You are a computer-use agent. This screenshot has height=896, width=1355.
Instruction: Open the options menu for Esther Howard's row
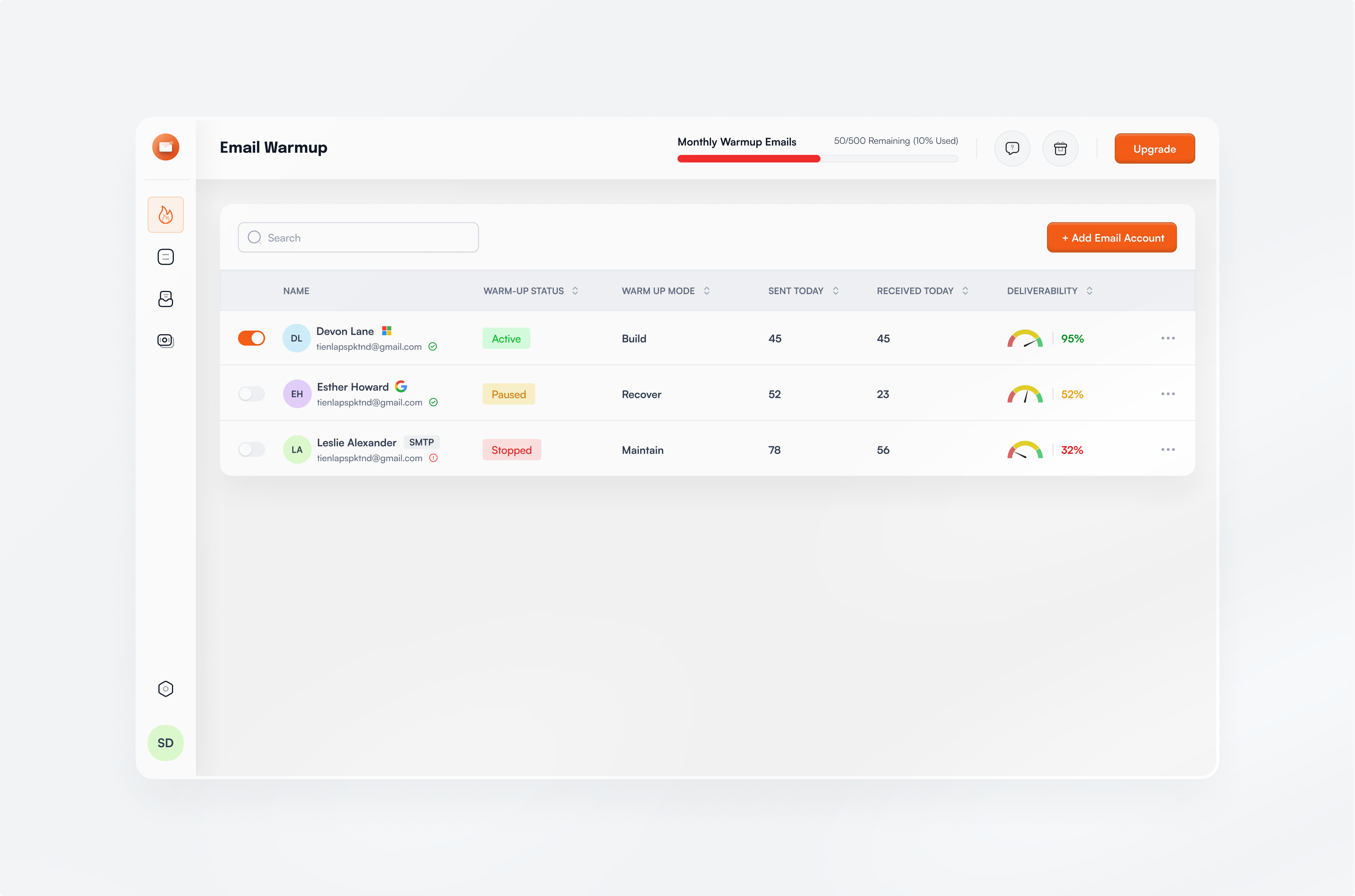pos(1168,394)
